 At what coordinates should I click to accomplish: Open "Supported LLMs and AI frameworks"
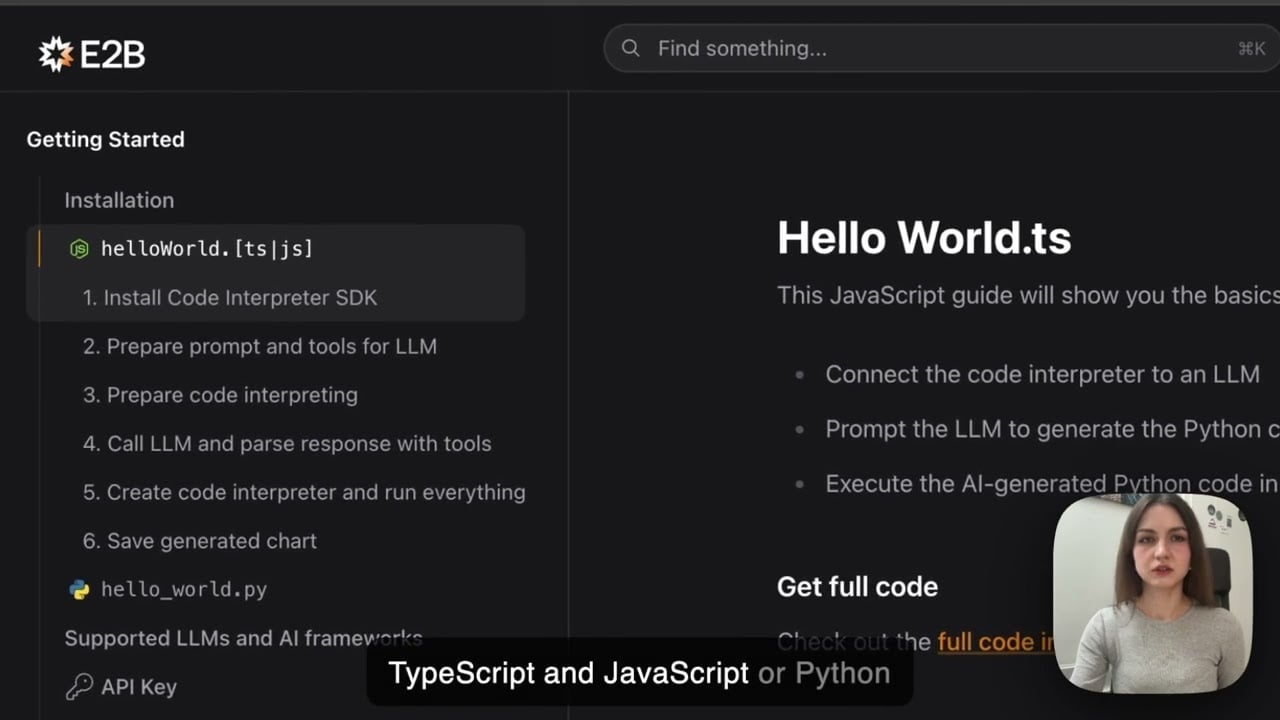click(243, 638)
